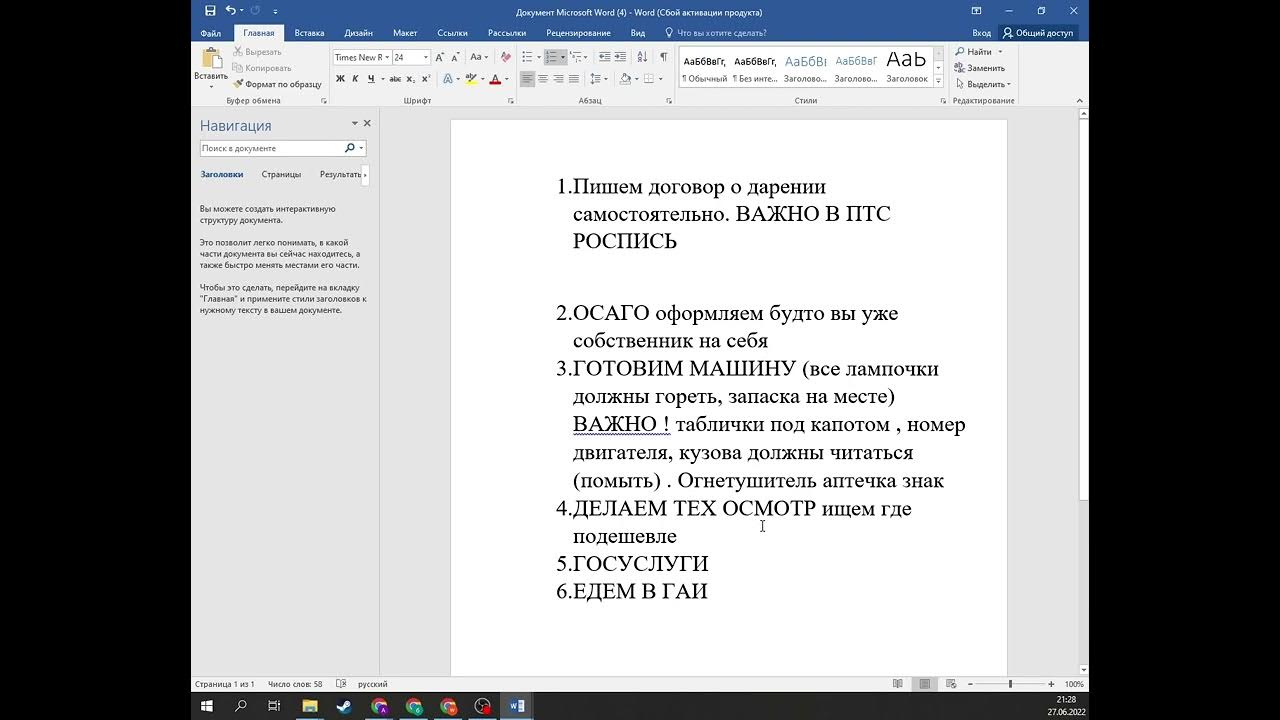Apply the Заголовок 1 style thumbnail
The image size is (1280, 720).
pyautogui.click(x=805, y=68)
